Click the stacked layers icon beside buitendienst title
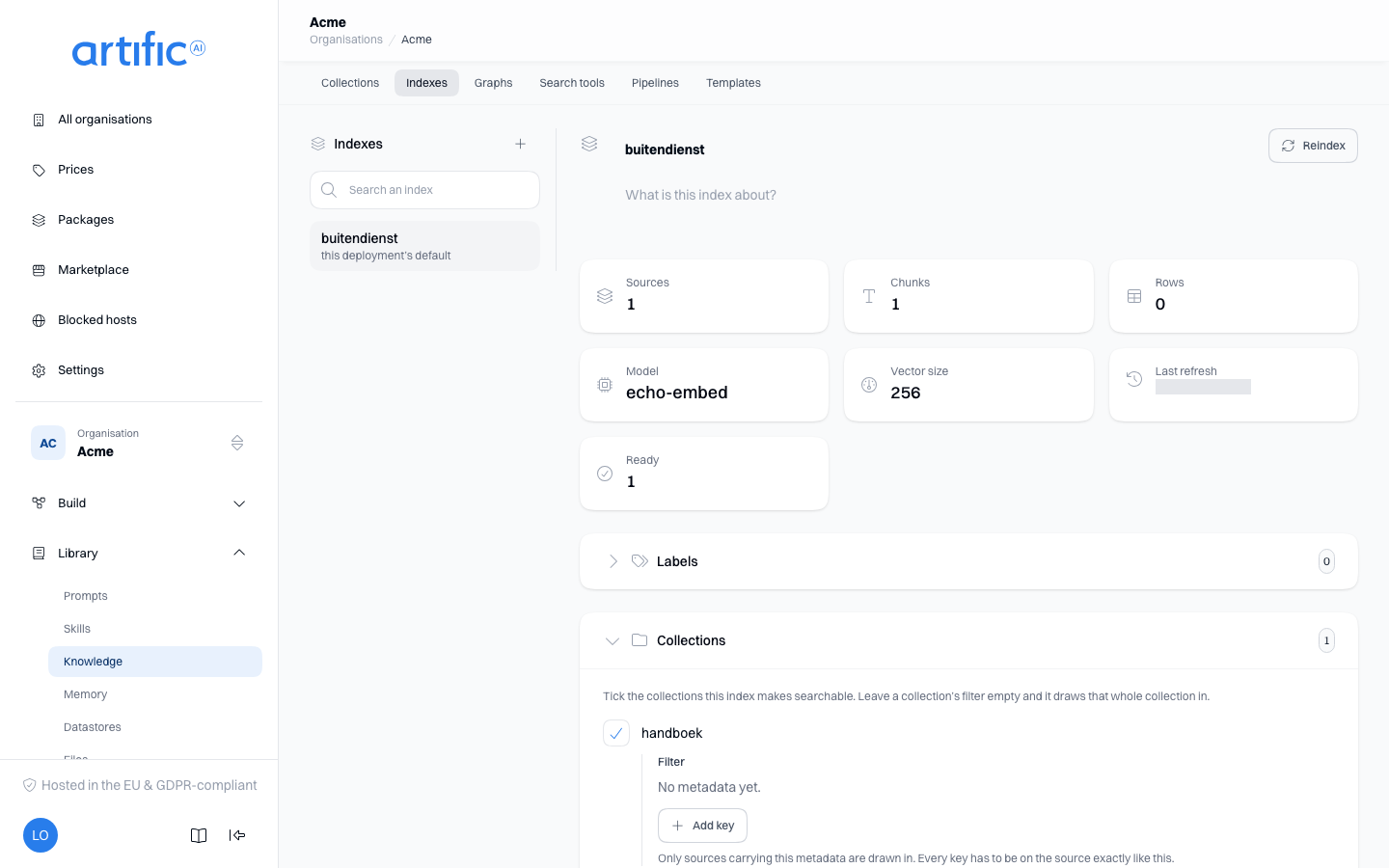 pyautogui.click(x=589, y=144)
